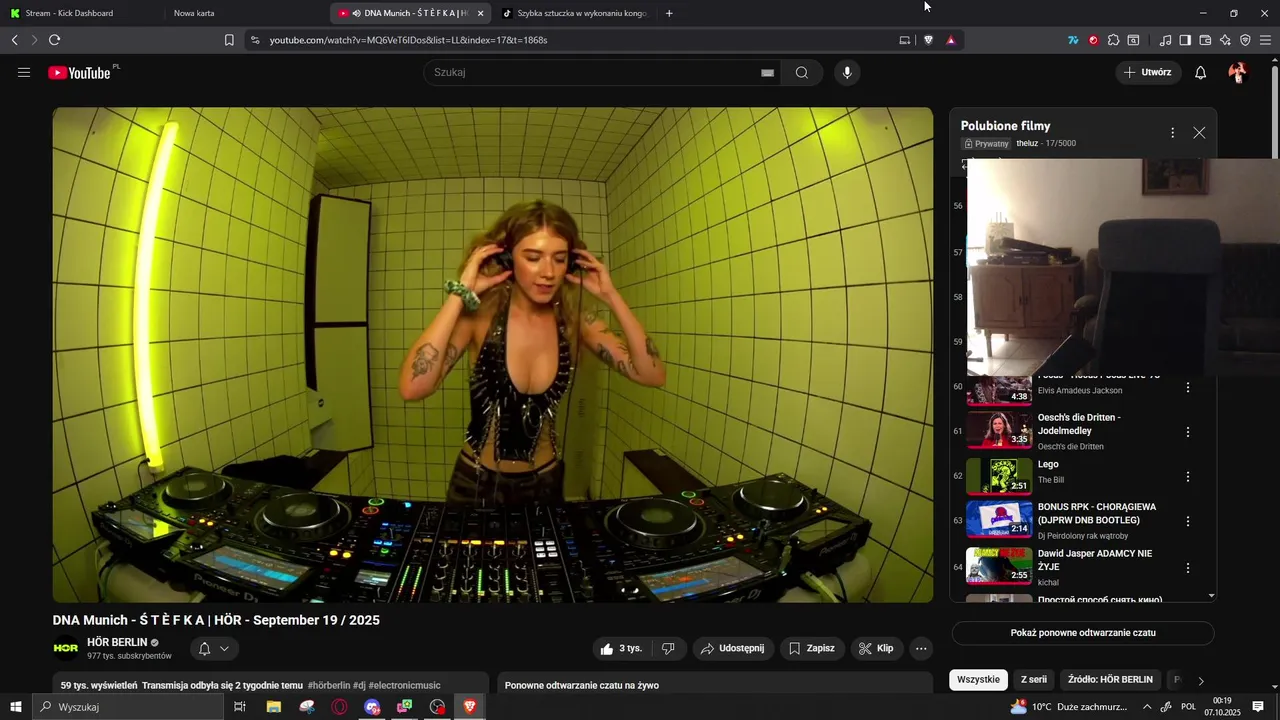1280x720 pixels.
Task: Open options menu for Lego video
Action: [x=1188, y=477]
